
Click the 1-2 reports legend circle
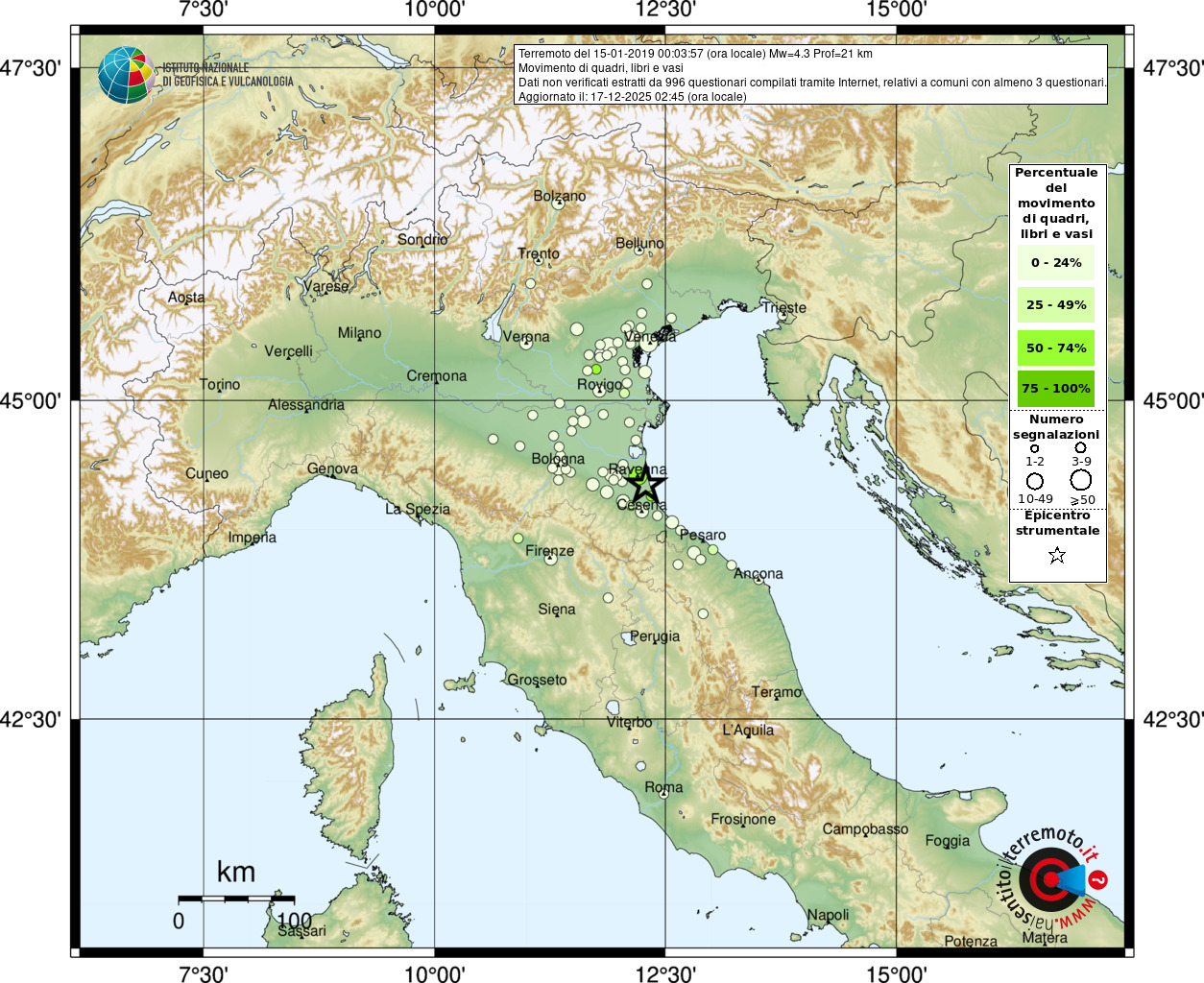pos(1034,448)
